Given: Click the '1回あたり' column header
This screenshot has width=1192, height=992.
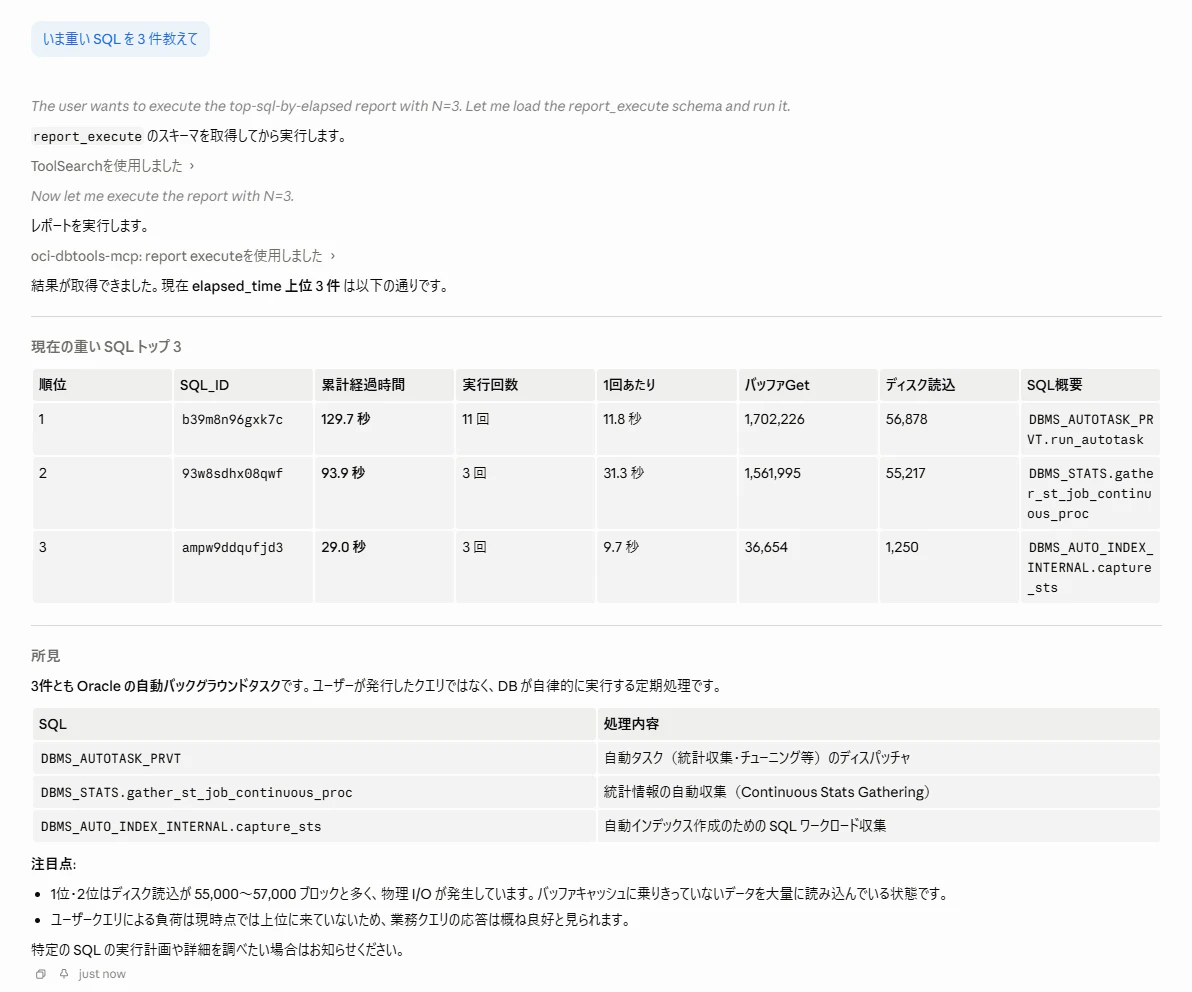Looking at the screenshot, I should pos(667,385).
